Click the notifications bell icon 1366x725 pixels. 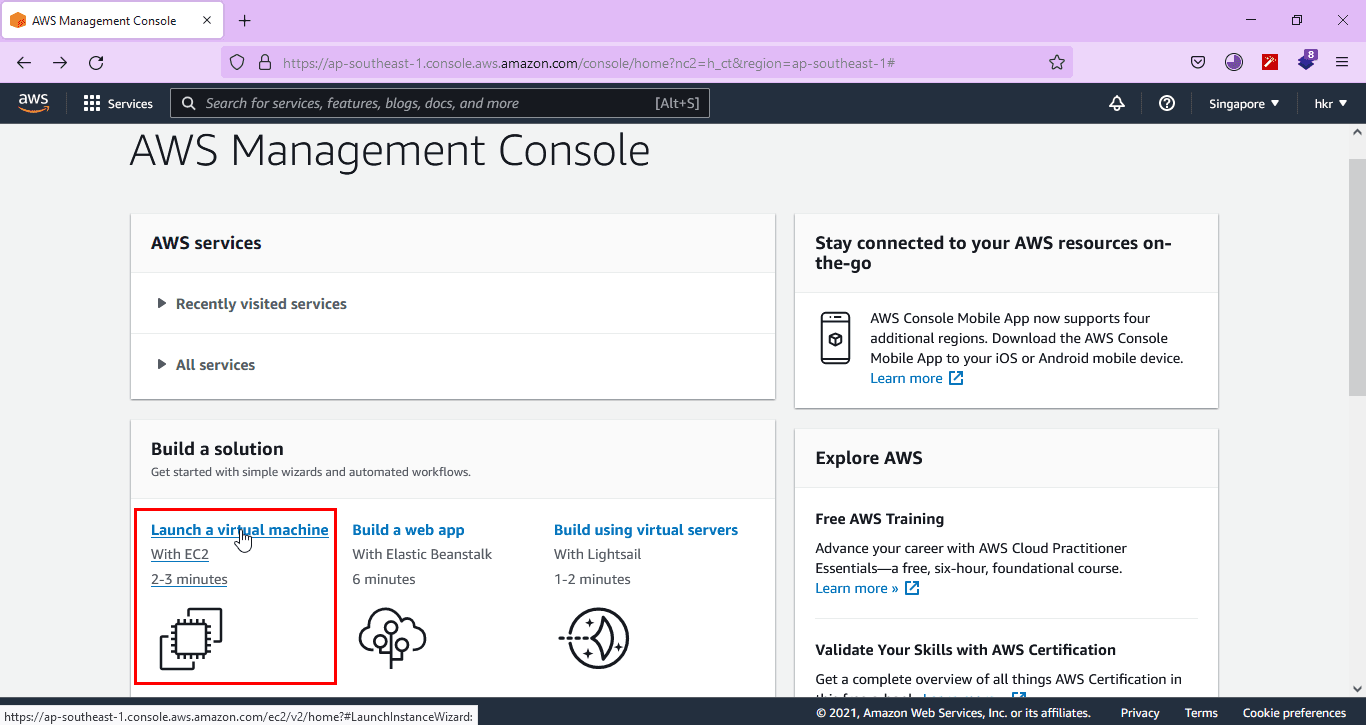point(1117,103)
